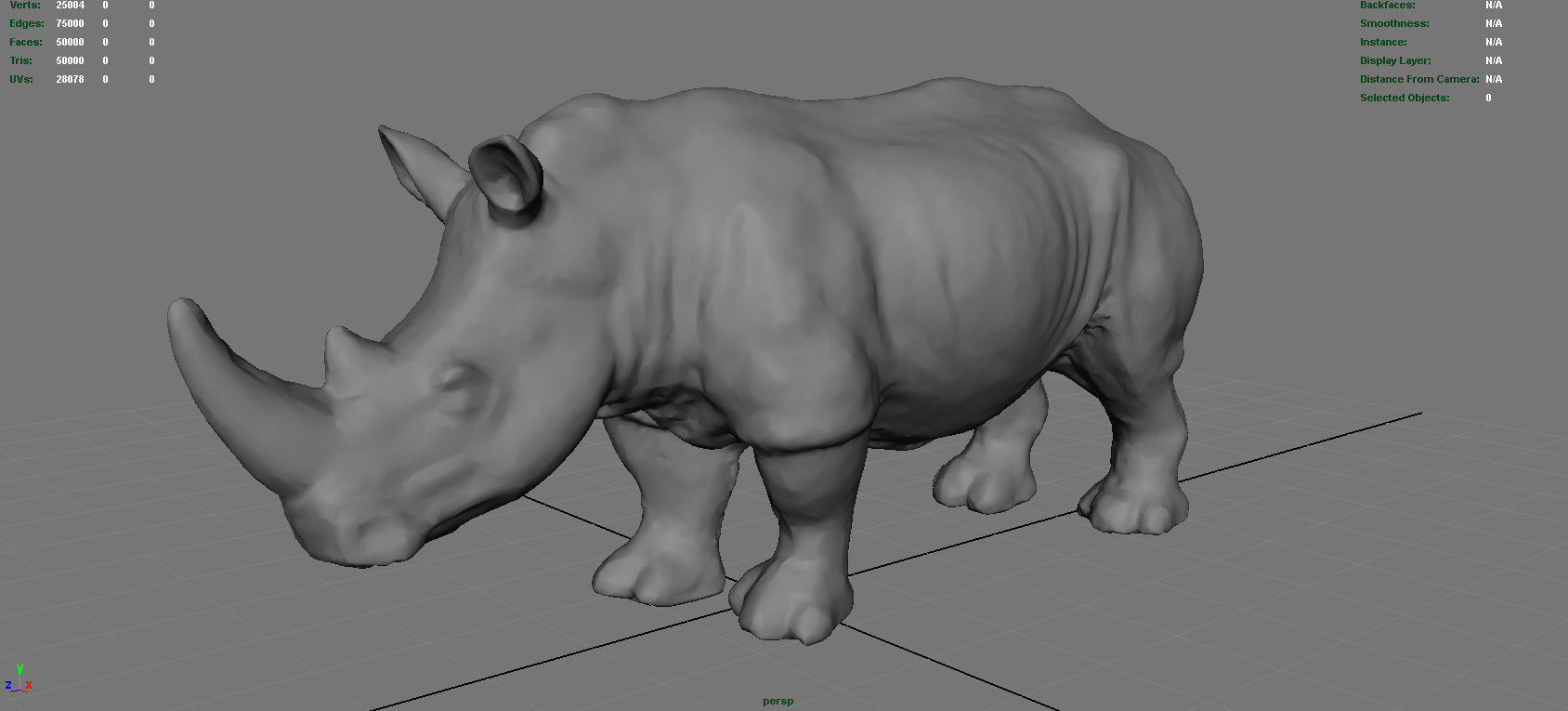Click the Selected Objects HUD label
The height and width of the screenshot is (711, 1568).
click(1405, 98)
